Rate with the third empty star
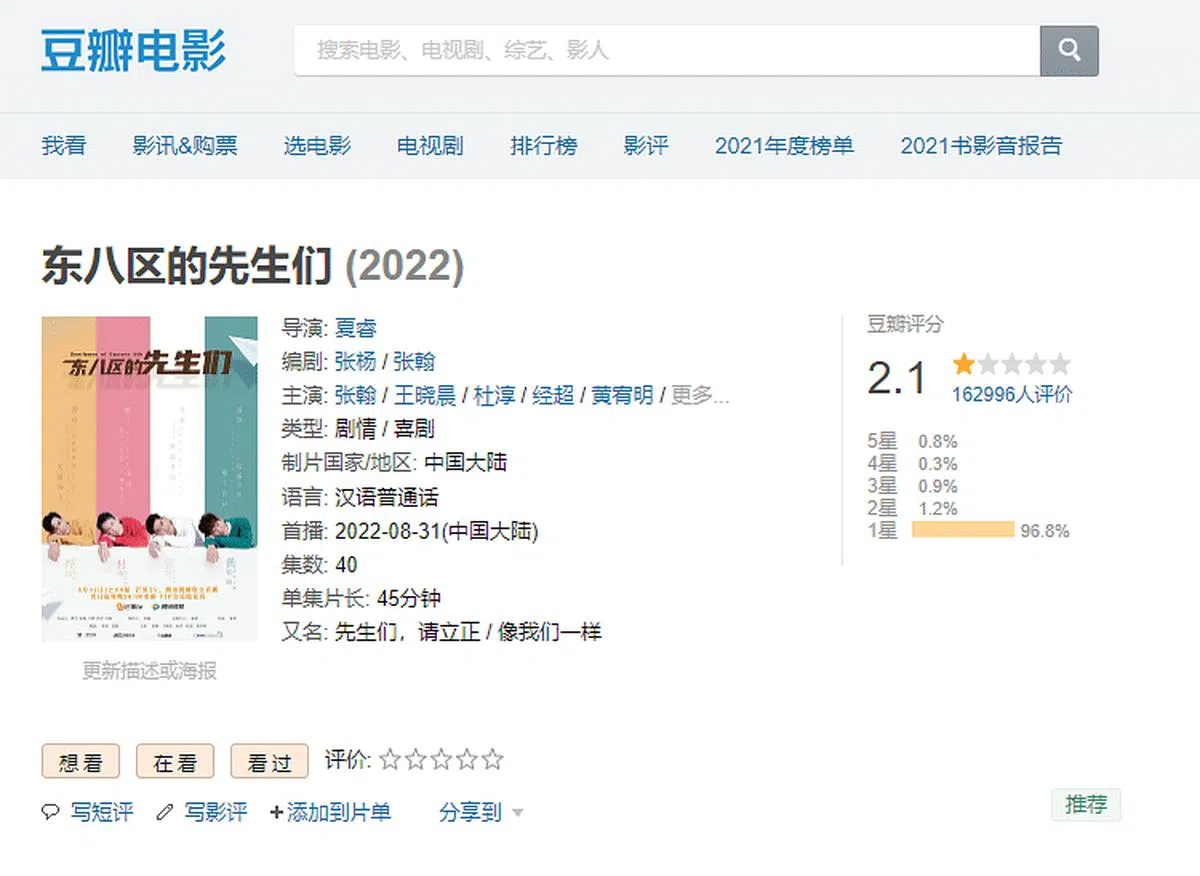Viewport: 1200px width, 876px height. [x=441, y=760]
